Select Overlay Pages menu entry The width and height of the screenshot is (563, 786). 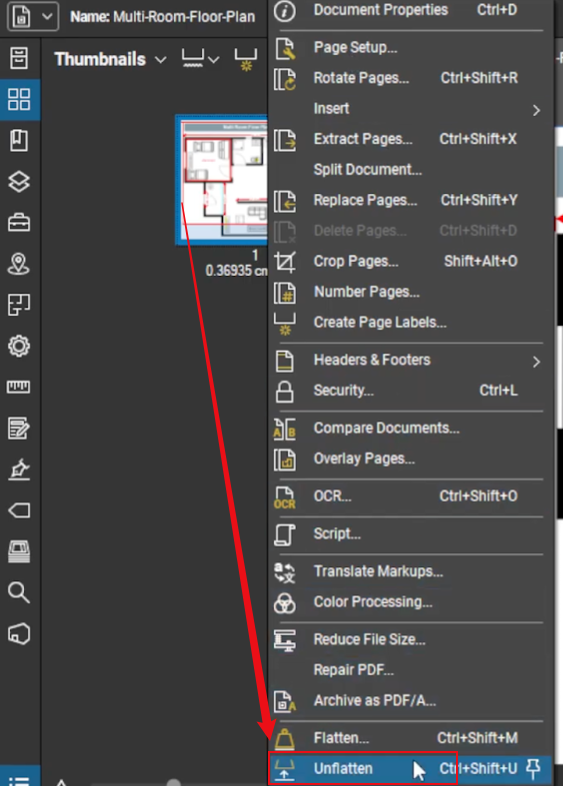[410, 459]
